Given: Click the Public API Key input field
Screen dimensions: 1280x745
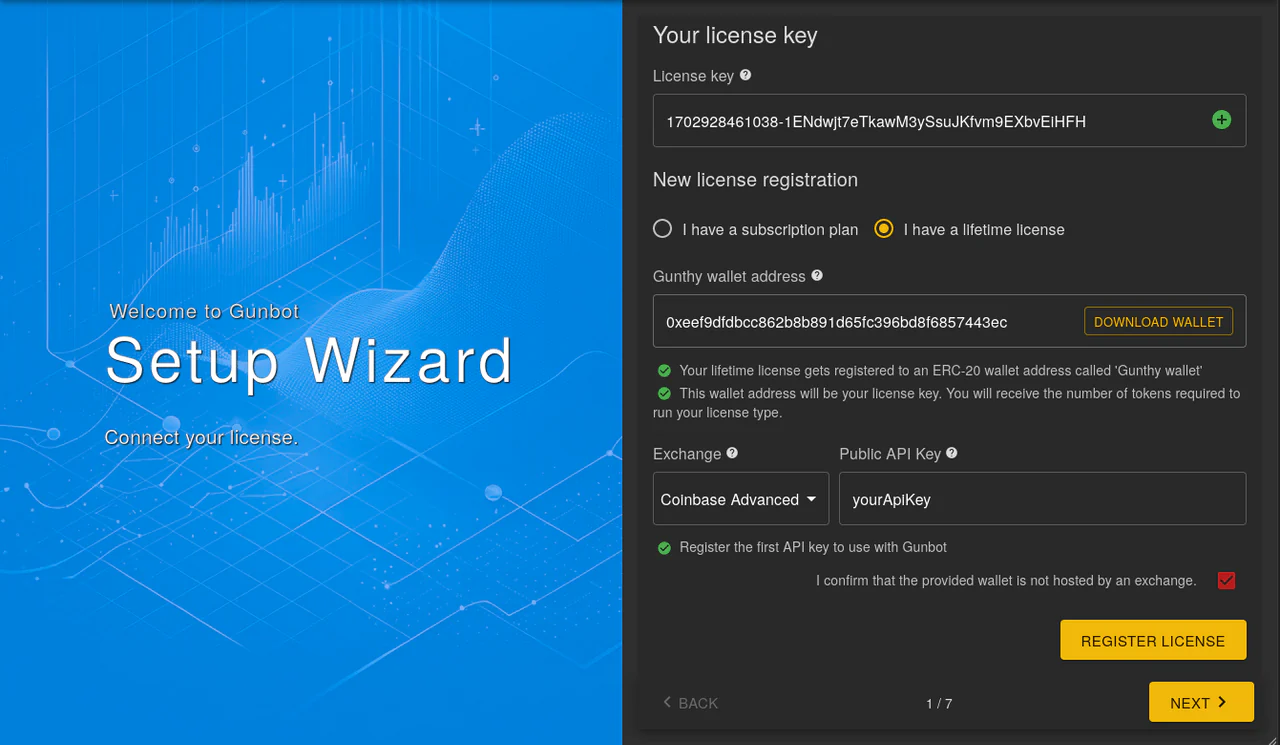Looking at the screenshot, I should [x=1042, y=499].
